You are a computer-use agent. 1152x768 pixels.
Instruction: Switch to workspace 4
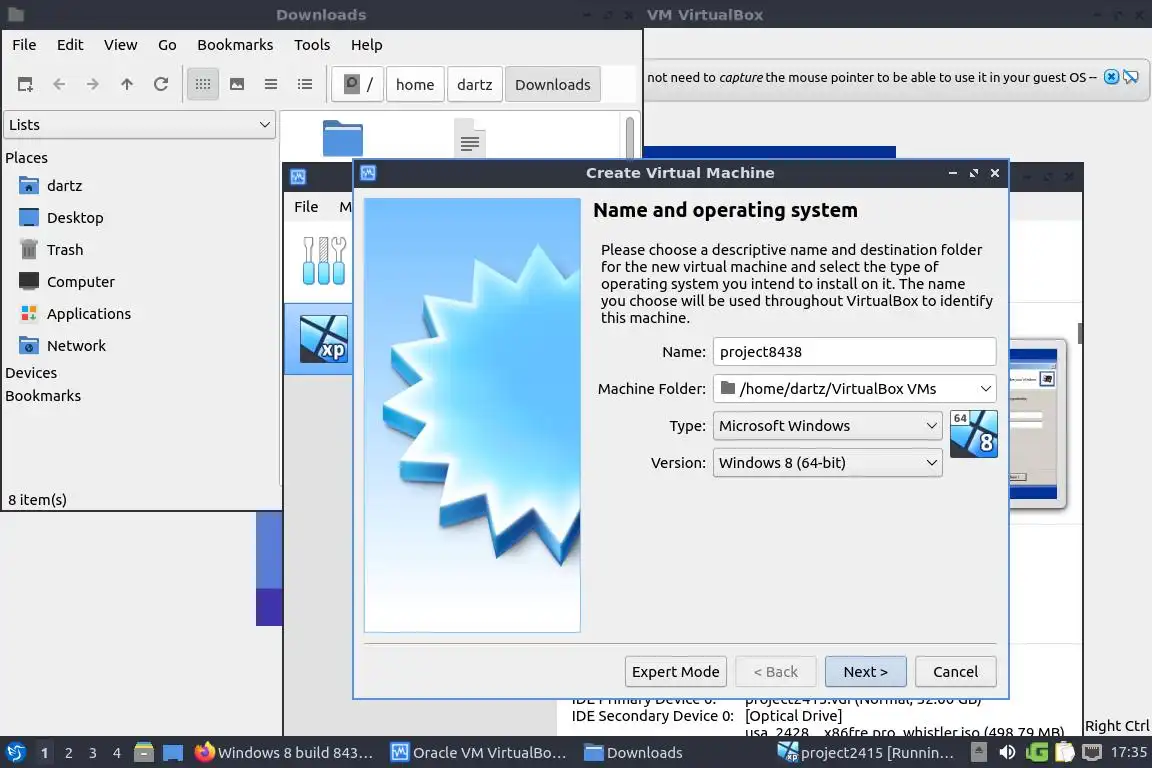point(117,753)
